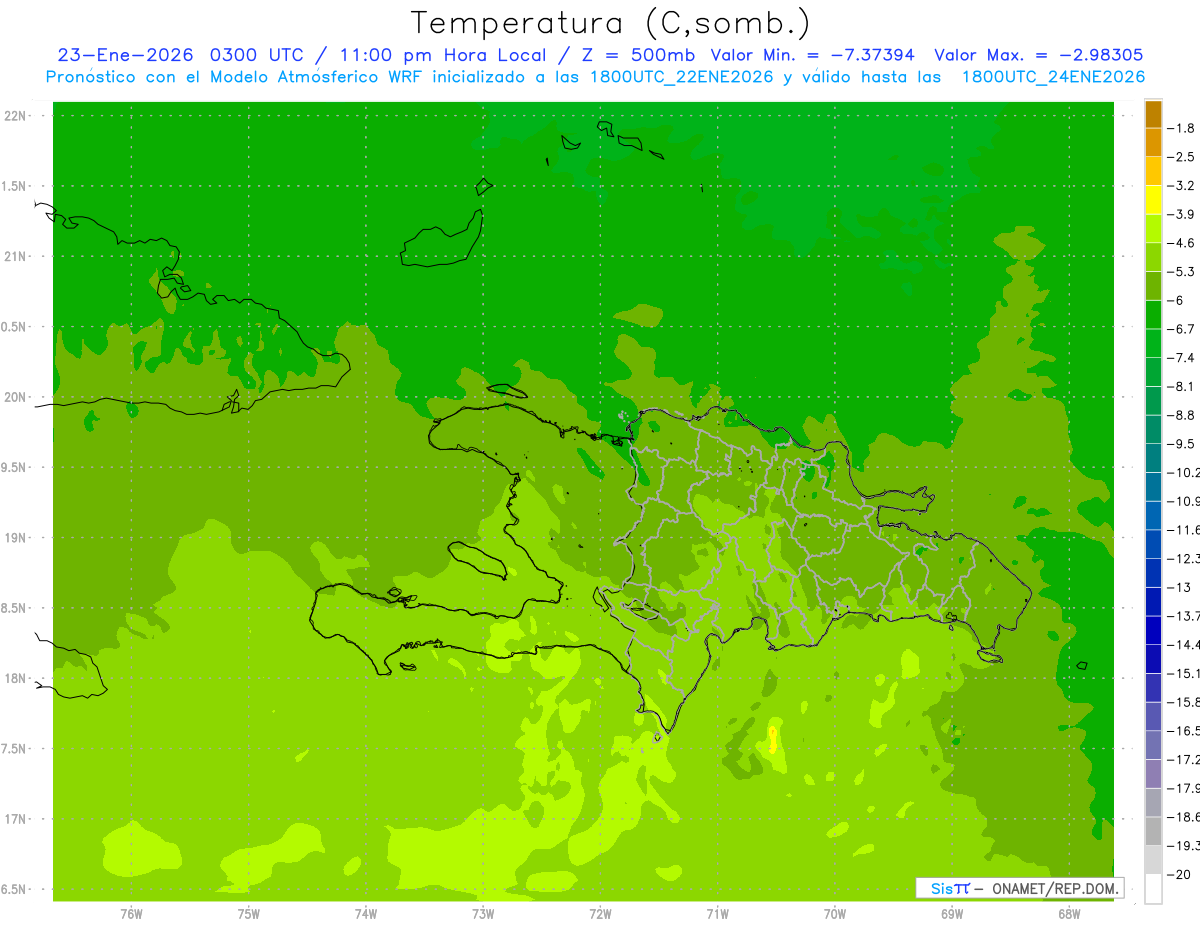This screenshot has width=1200, height=927.
Task: Click the "21N" latitude label
Action: (x=16, y=257)
